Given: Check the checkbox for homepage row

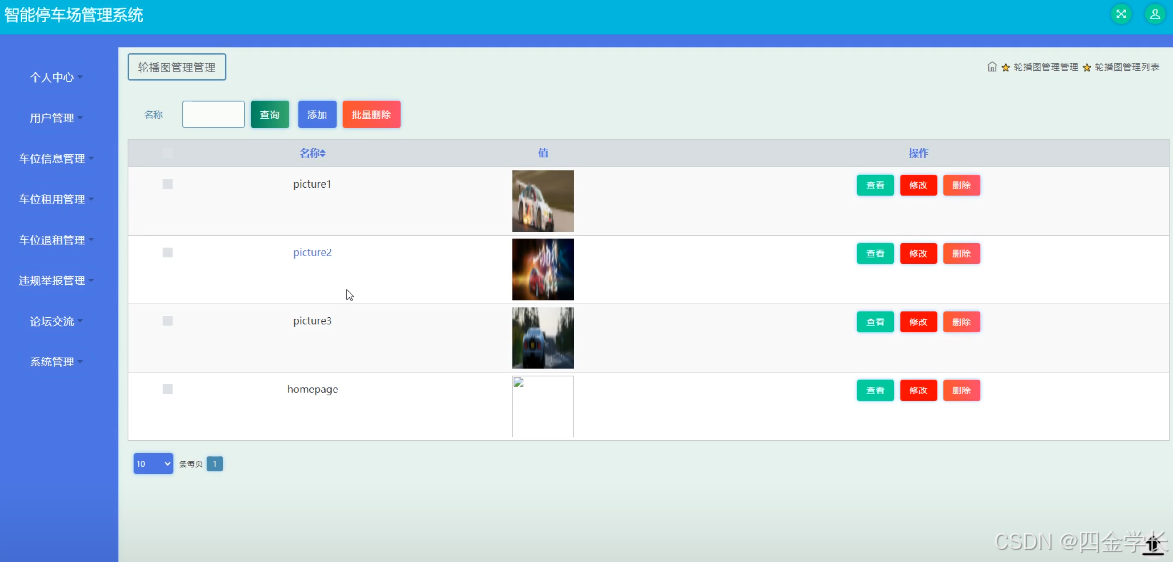Looking at the screenshot, I should pyautogui.click(x=168, y=389).
